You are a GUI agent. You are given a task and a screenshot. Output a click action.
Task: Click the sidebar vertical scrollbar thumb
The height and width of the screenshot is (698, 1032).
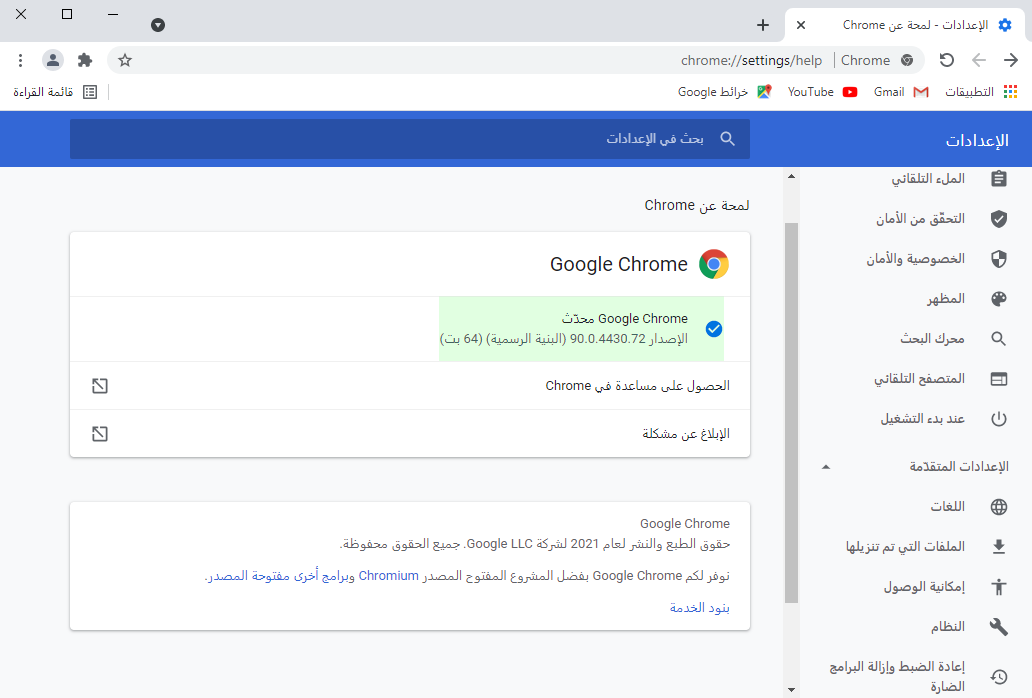pos(791,413)
